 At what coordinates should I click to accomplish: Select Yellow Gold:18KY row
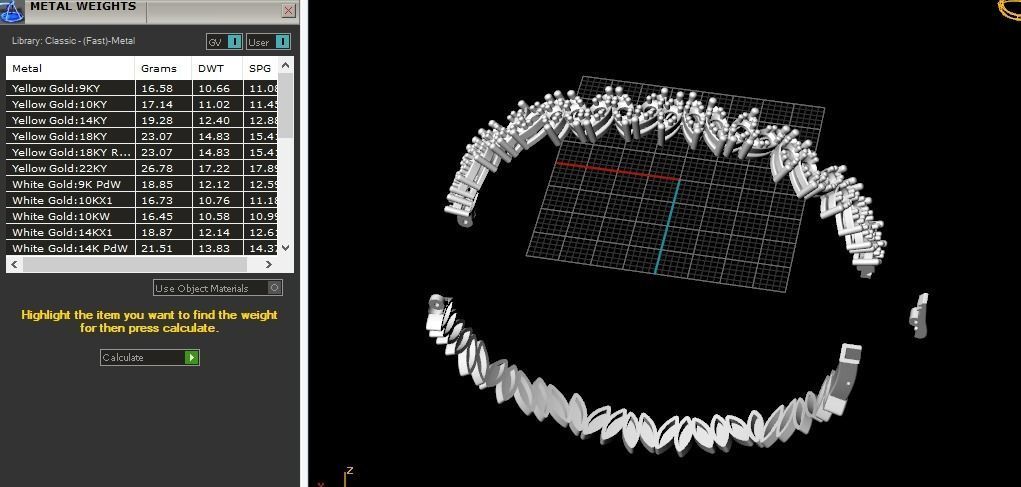tap(142, 136)
